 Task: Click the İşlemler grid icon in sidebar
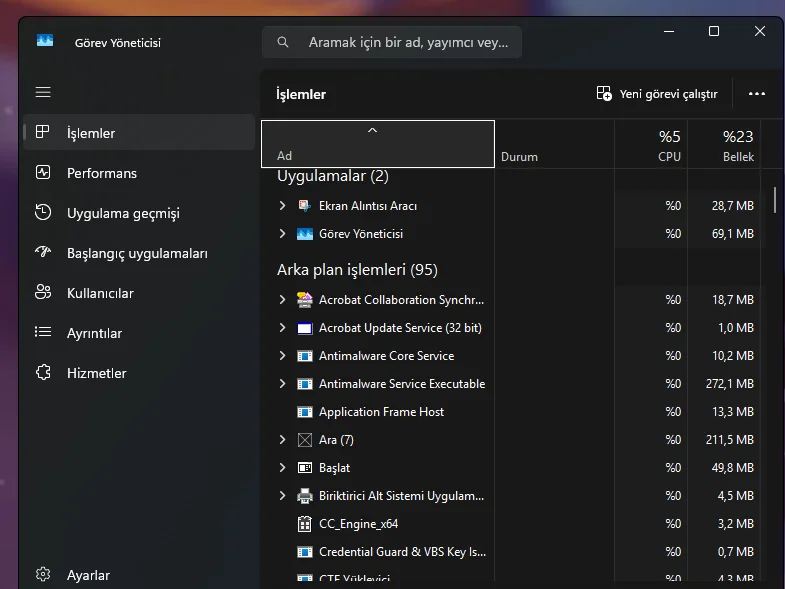click(43, 132)
